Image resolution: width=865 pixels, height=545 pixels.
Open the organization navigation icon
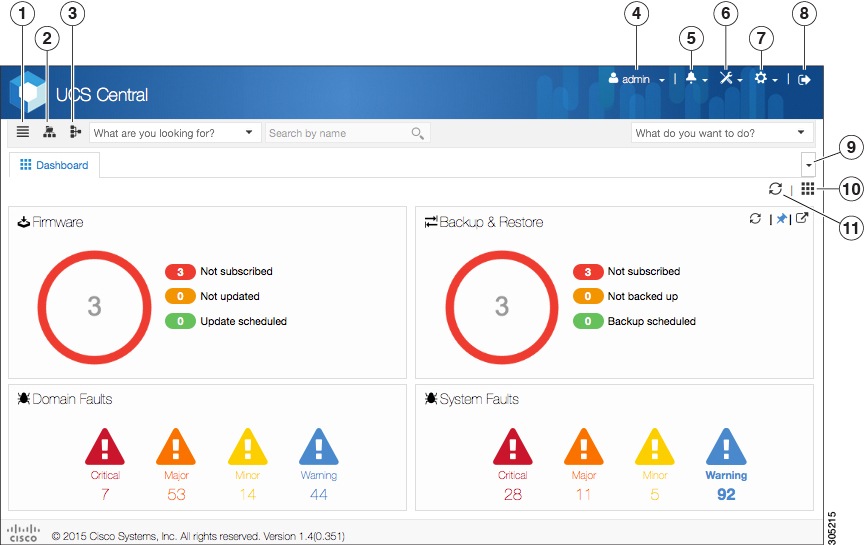point(49,132)
